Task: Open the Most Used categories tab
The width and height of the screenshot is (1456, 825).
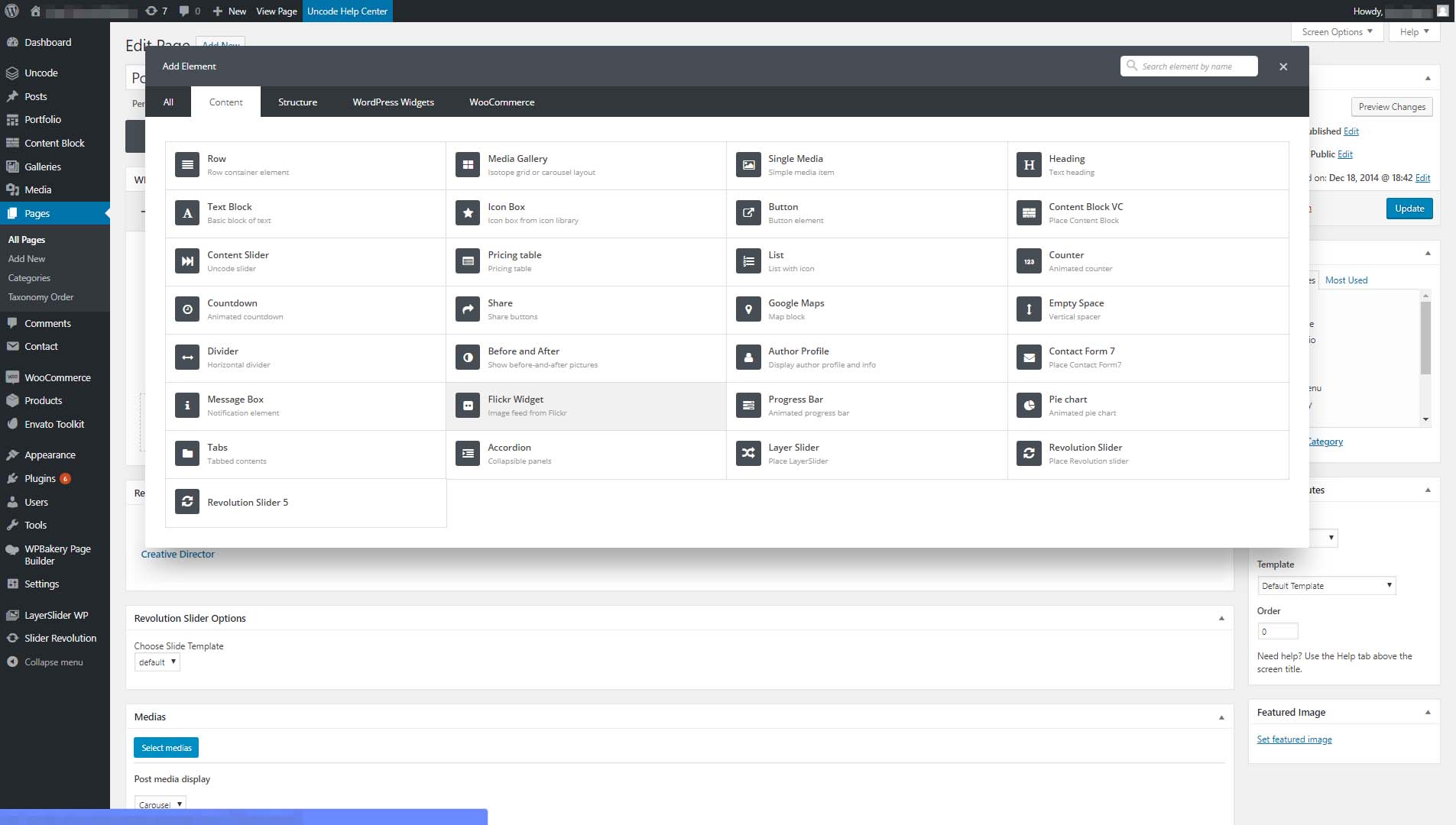Action: click(x=1346, y=280)
